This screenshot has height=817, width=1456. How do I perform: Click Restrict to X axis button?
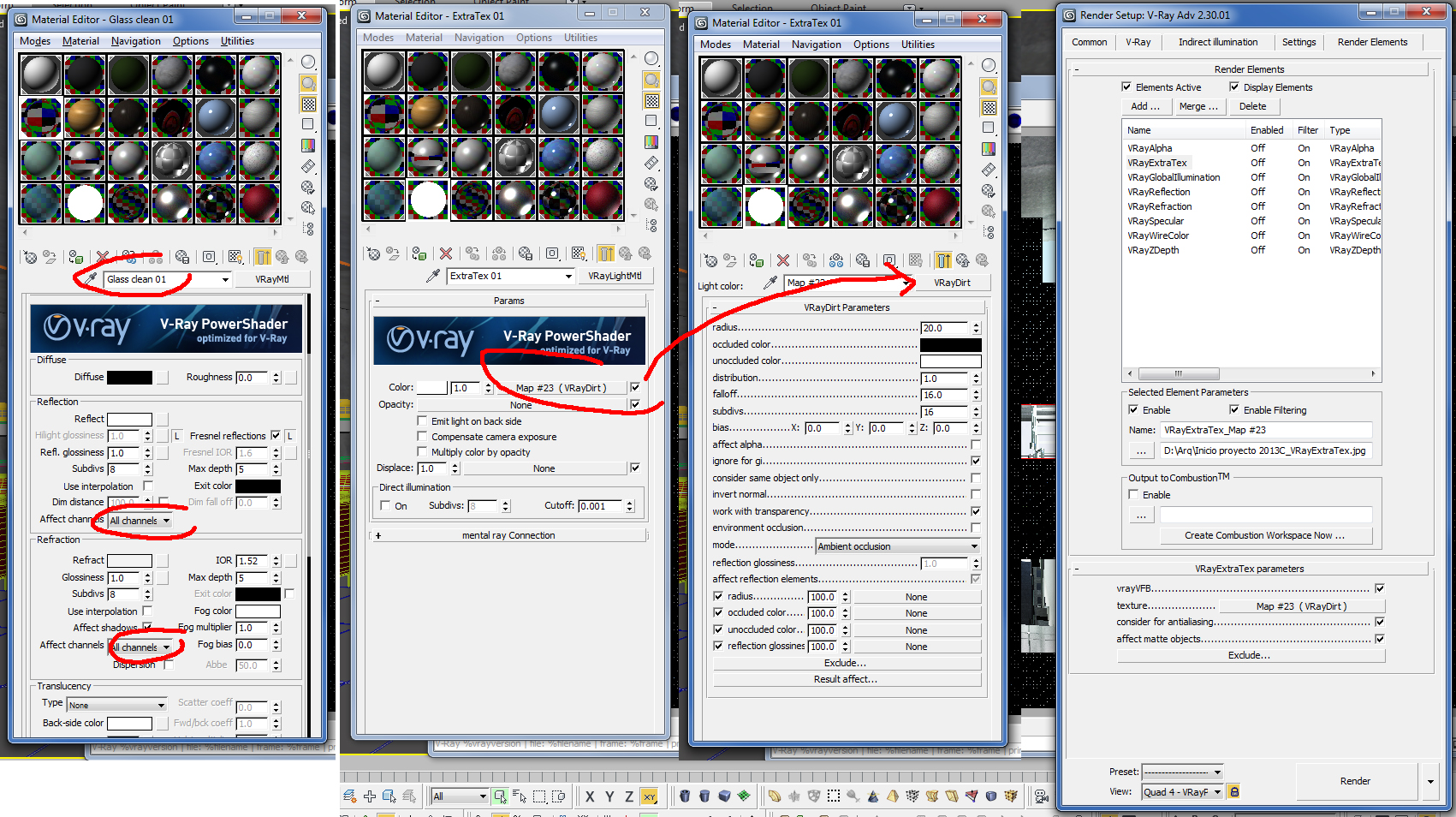pos(590,796)
